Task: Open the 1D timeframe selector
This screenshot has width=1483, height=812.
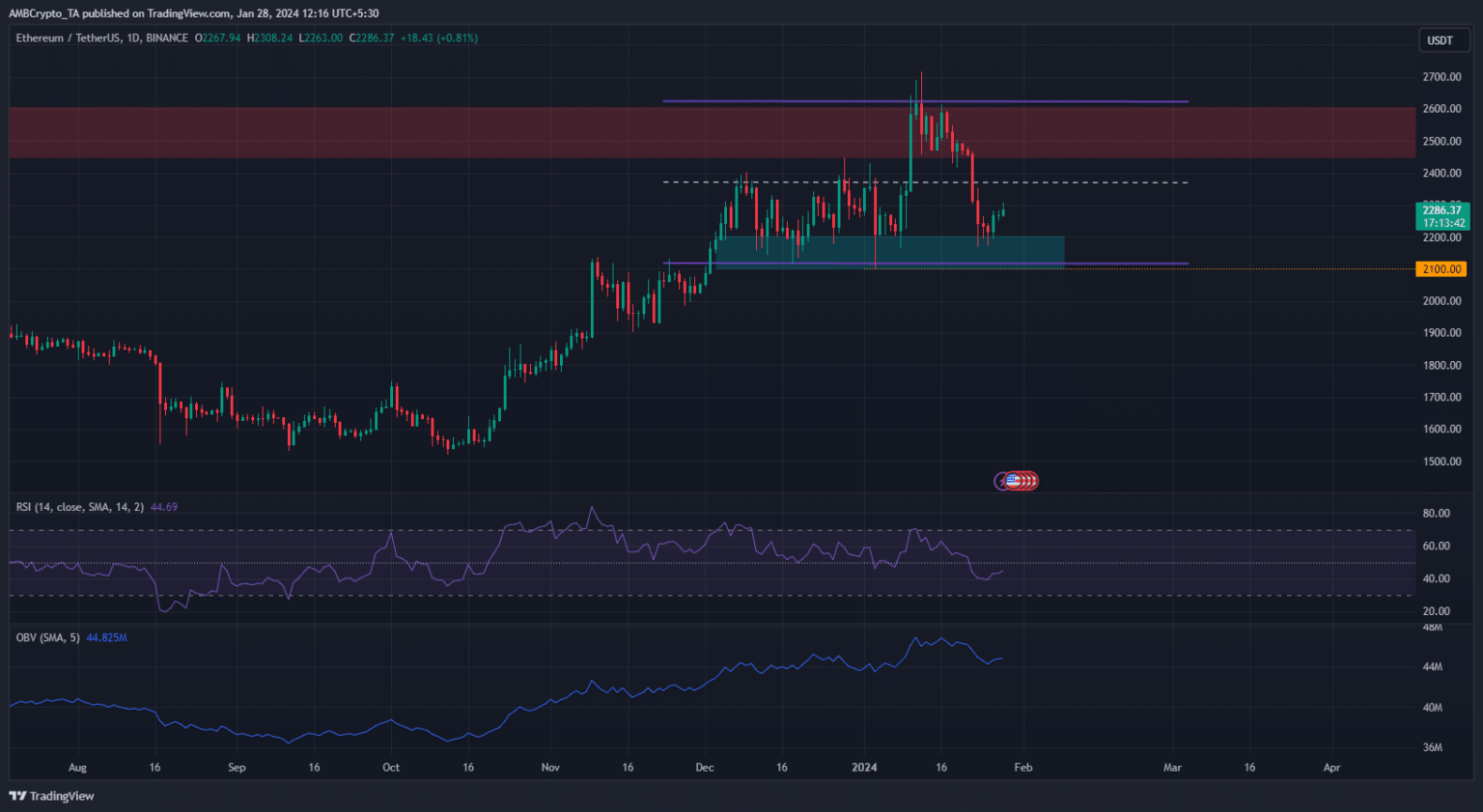Action: point(132,38)
